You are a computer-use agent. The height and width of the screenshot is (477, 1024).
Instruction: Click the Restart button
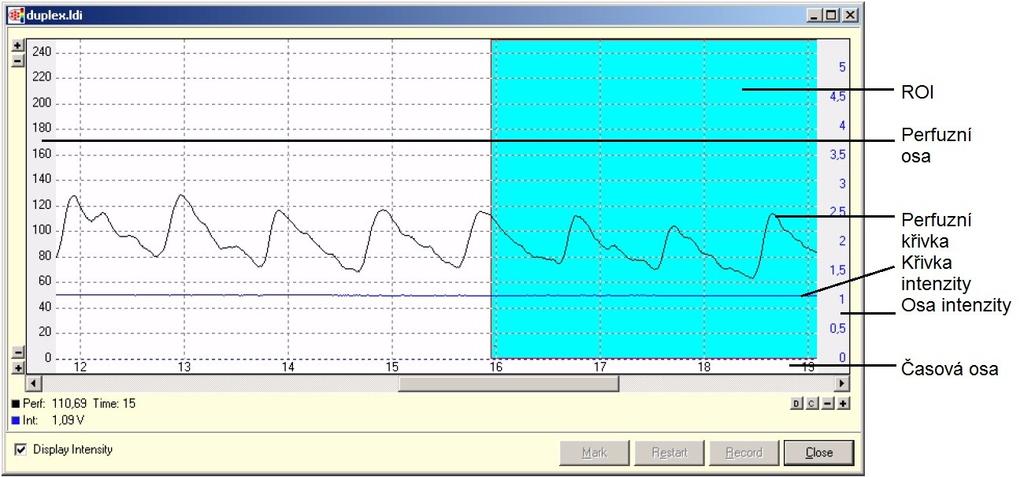669,452
